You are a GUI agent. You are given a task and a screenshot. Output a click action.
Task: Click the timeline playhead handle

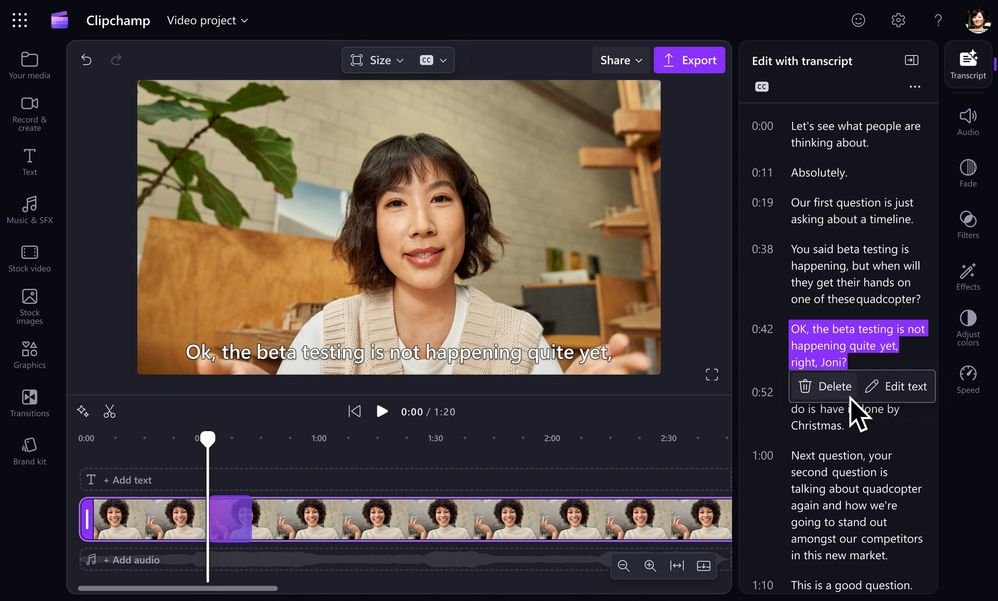(208, 439)
